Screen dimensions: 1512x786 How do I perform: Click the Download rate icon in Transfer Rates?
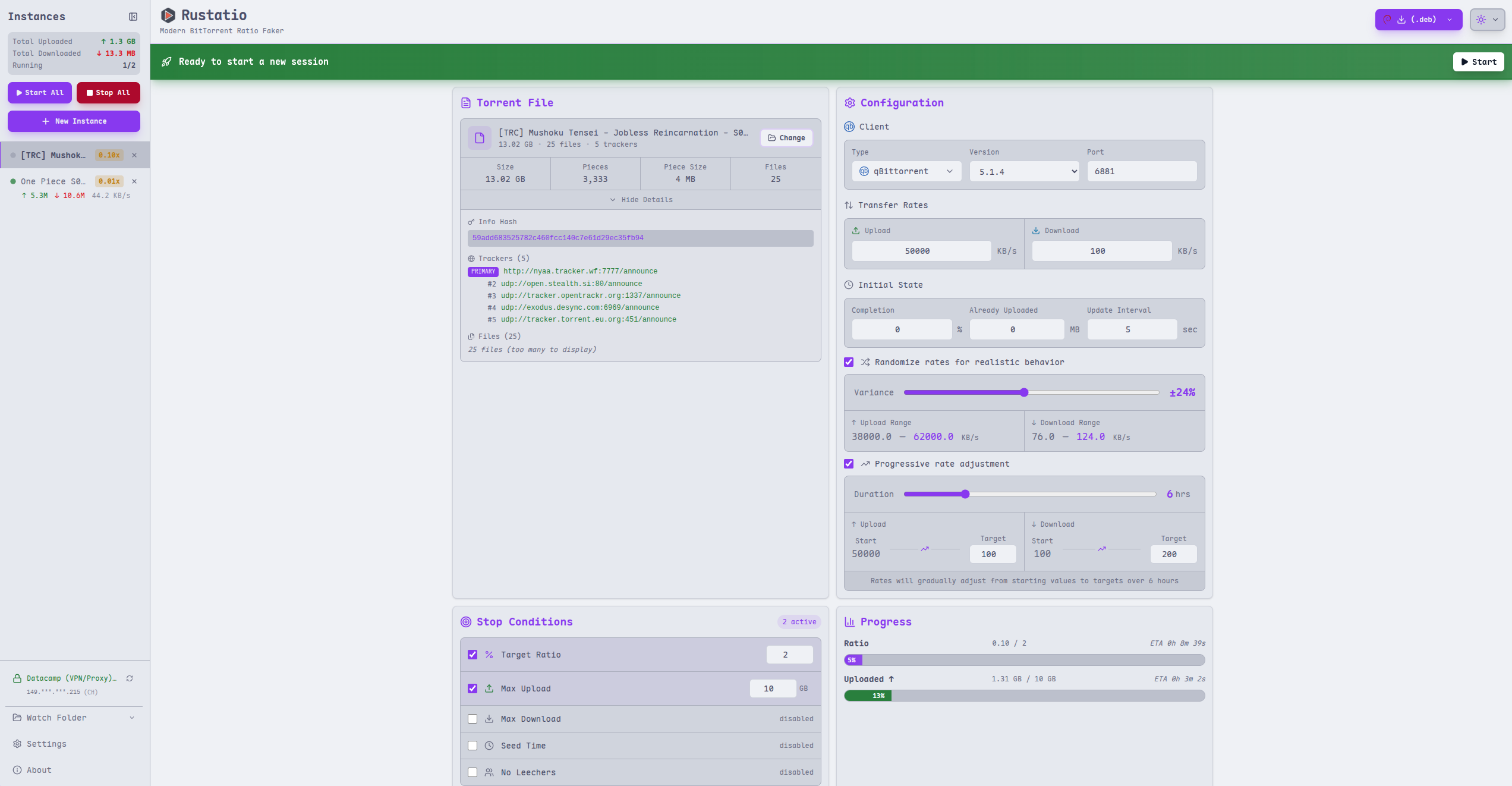1036,231
